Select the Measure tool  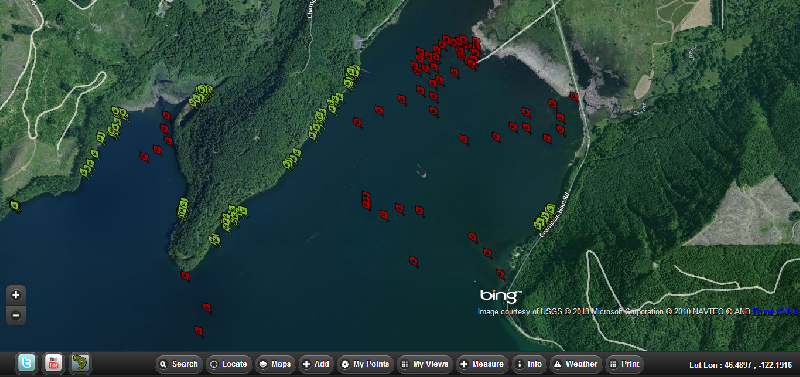click(x=482, y=364)
